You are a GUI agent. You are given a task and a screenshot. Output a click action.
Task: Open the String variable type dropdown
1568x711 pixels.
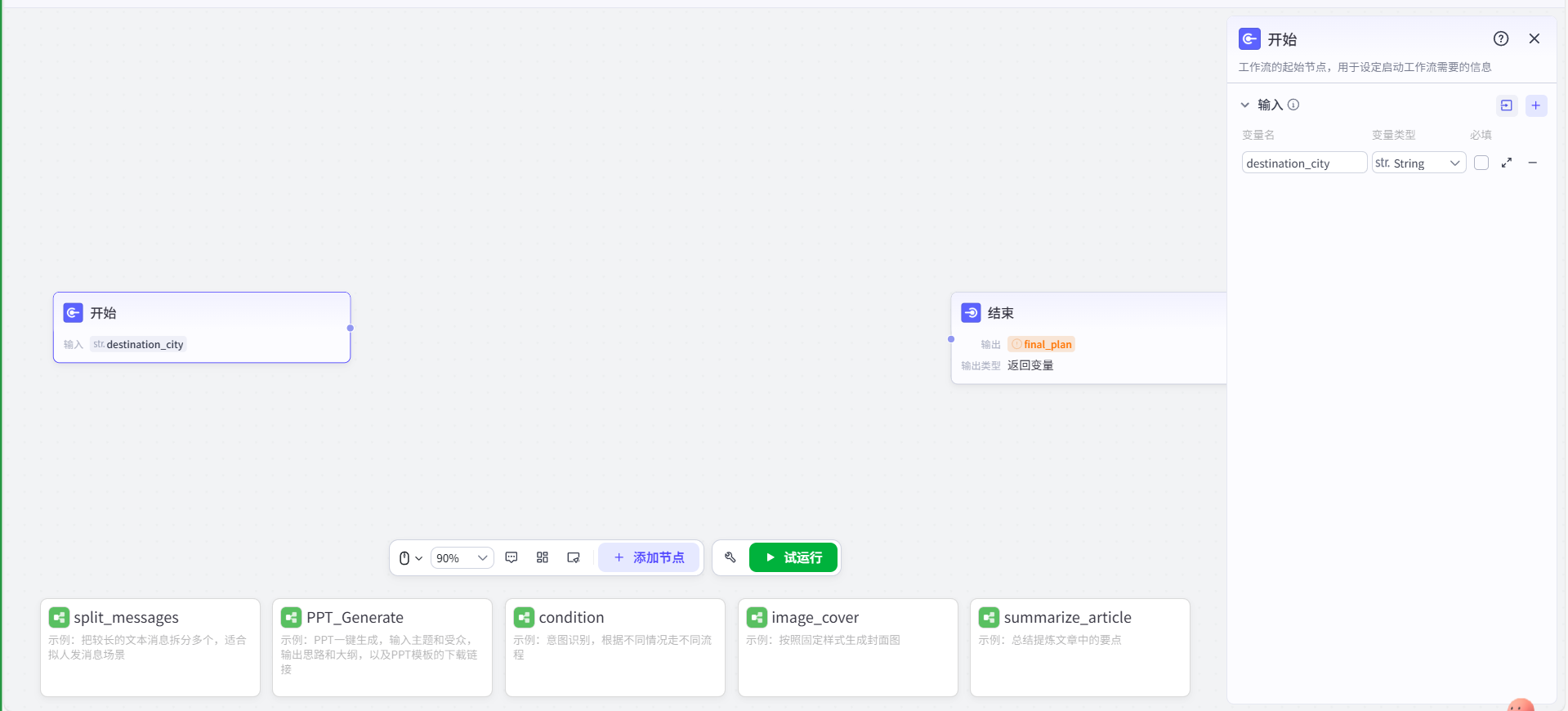(x=1418, y=163)
